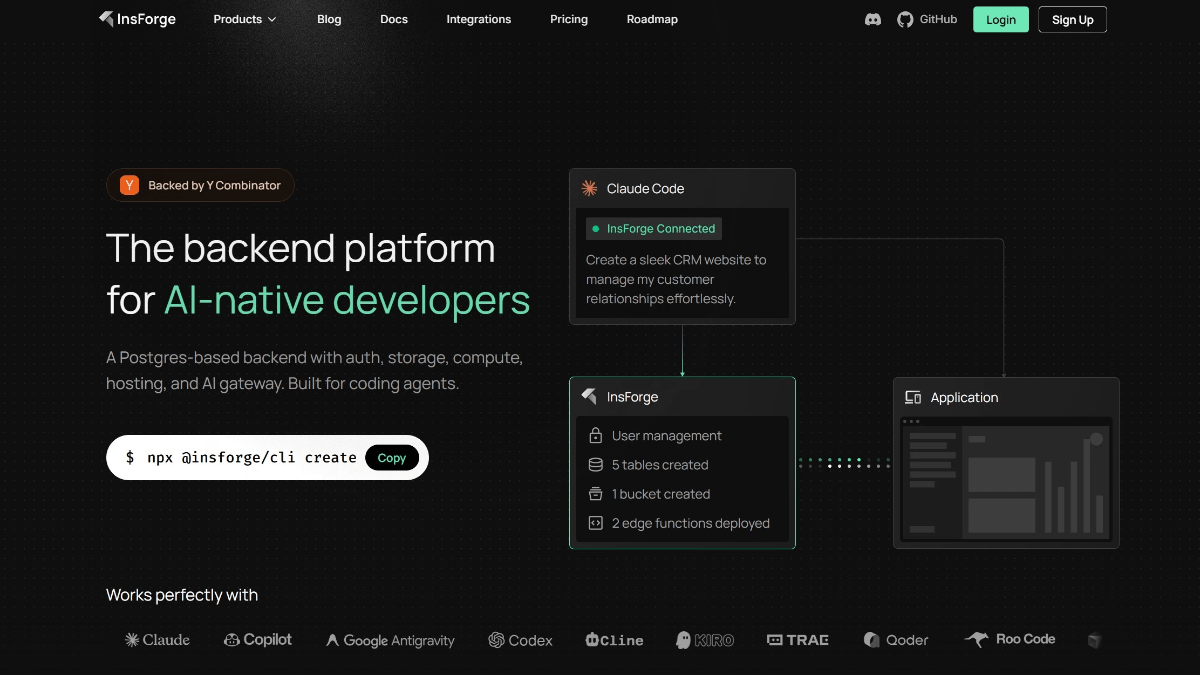Click the TRAE logo
The image size is (1200, 675).
(798, 640)
